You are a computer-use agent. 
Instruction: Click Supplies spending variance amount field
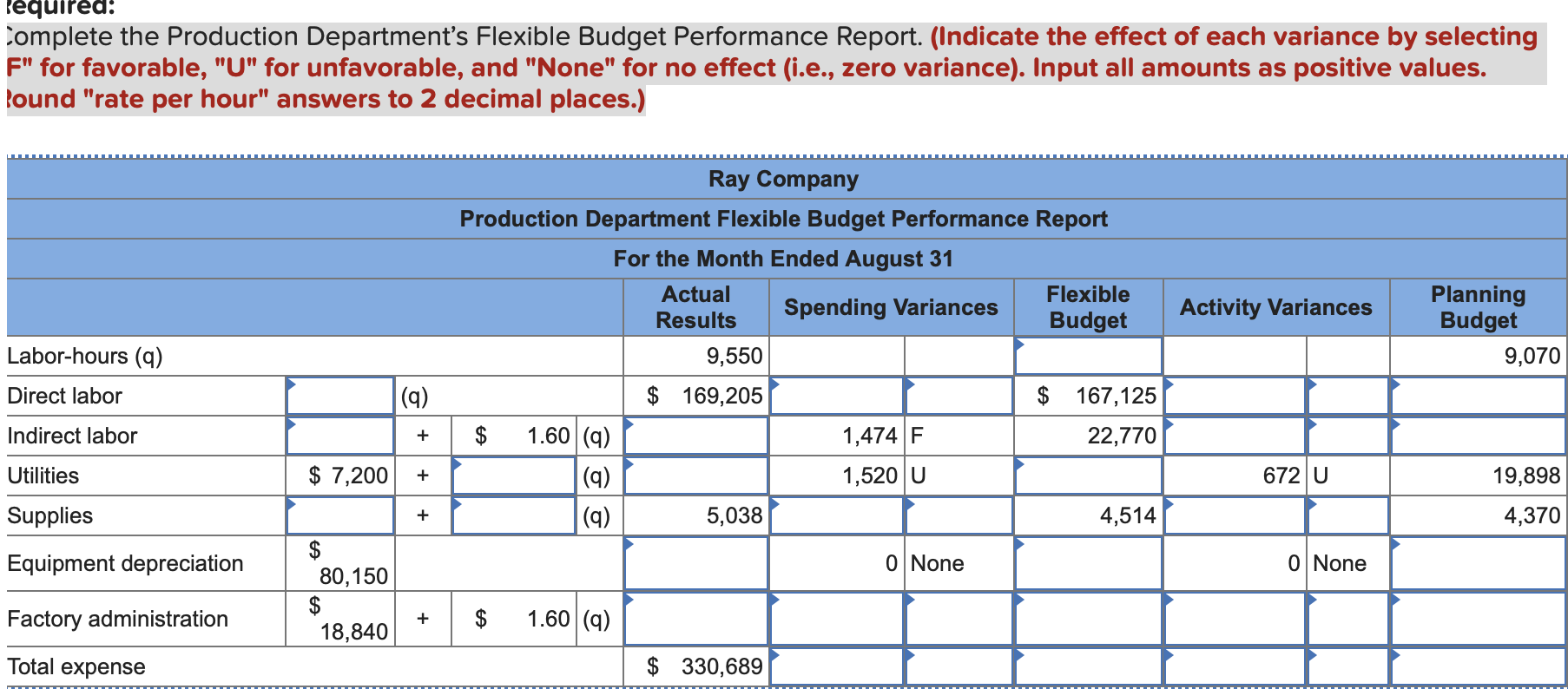[837, 515]
